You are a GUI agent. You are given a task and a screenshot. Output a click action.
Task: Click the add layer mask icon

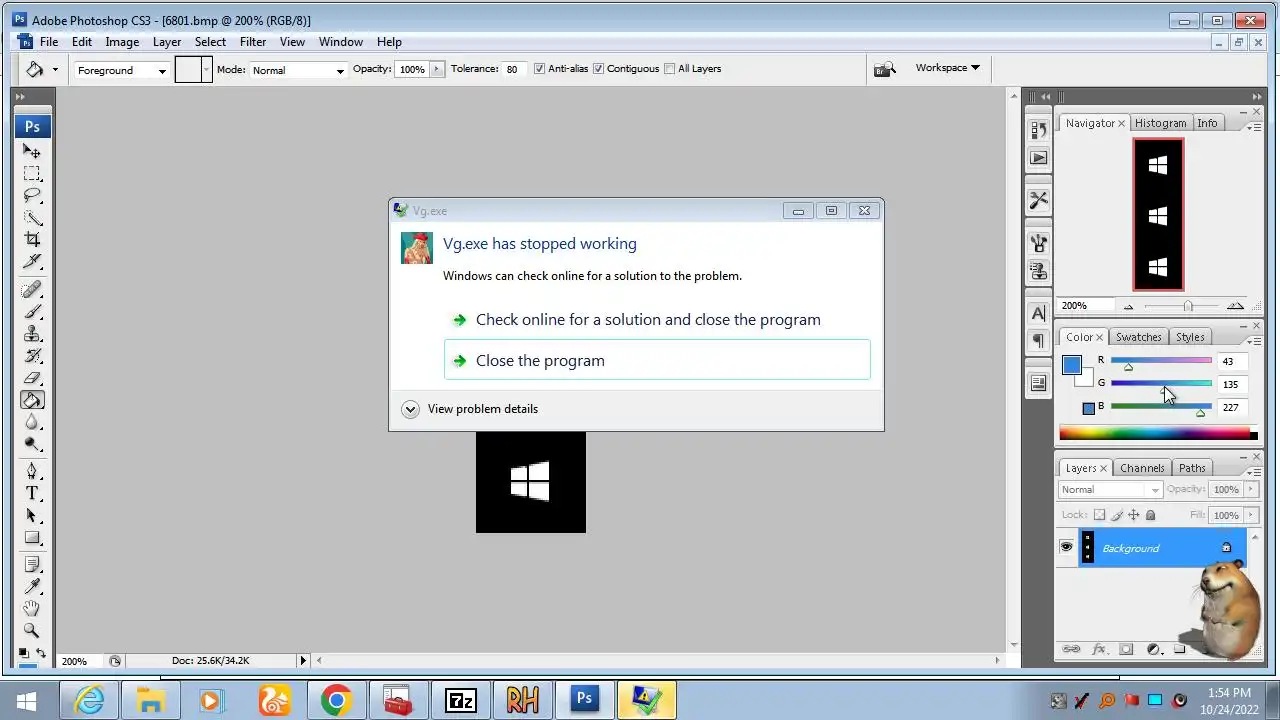1126,649
